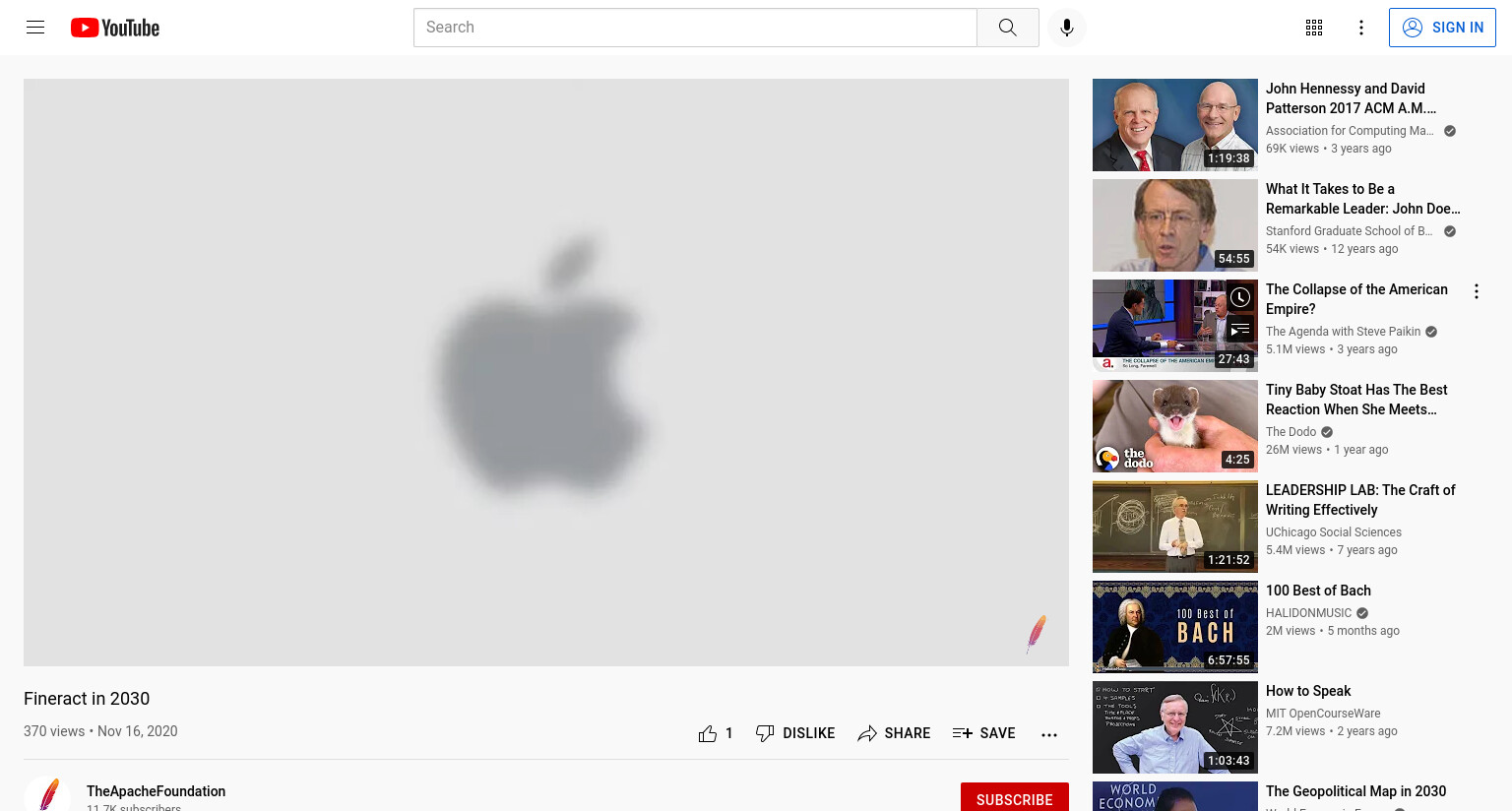Click the SIGN IN button
The image size is (1512, 811).
1442,28
